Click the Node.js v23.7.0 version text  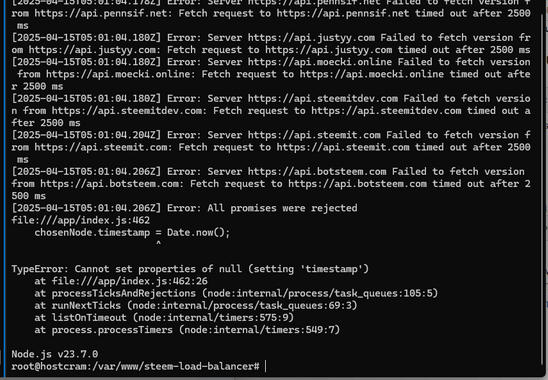[55, 354]
